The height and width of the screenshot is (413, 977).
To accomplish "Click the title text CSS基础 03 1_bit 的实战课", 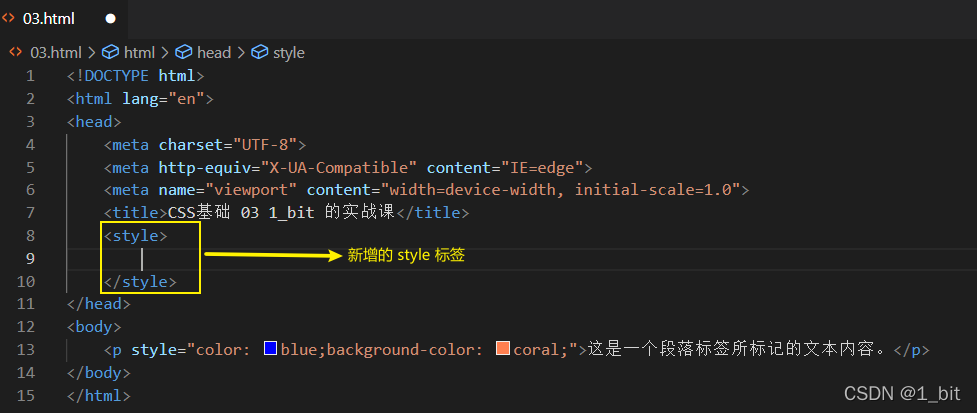I will coord(282,213).
